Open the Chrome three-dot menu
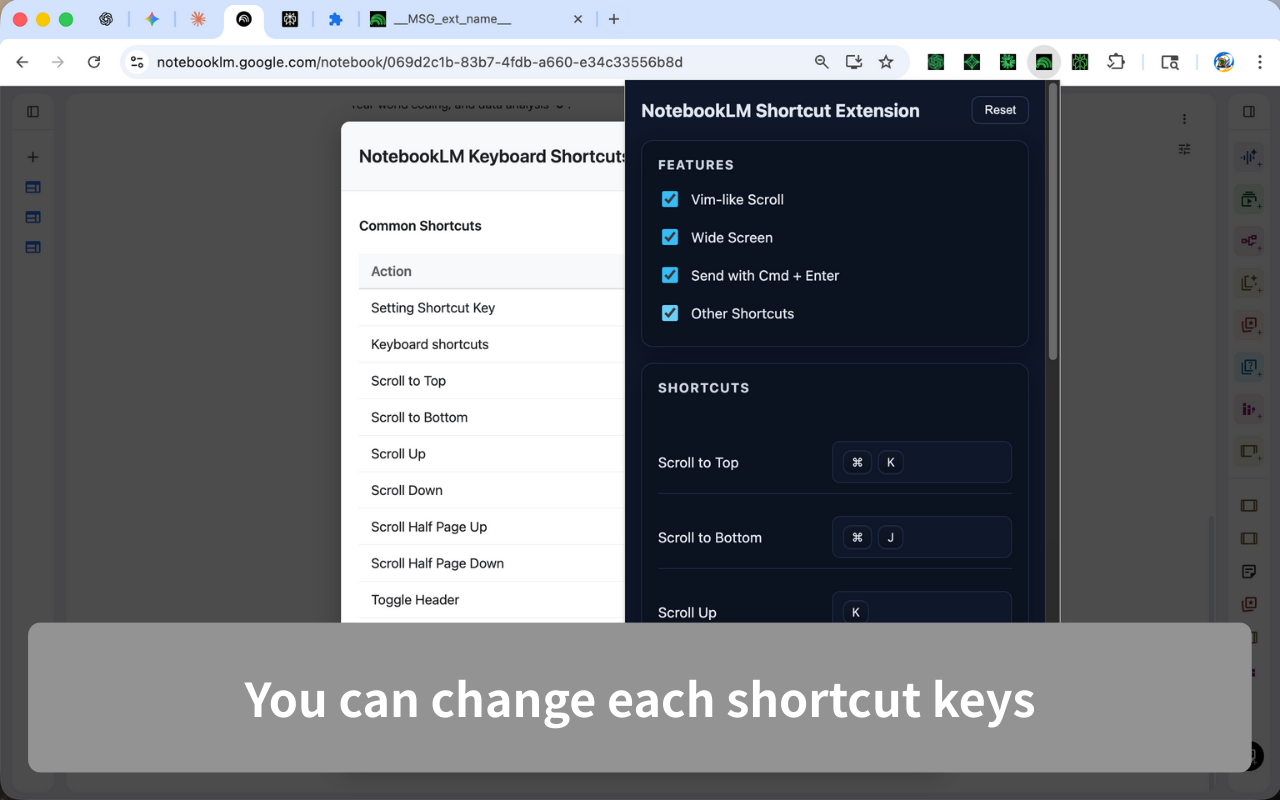This screenshot has height=800, width=1280. click(1258, 62)
